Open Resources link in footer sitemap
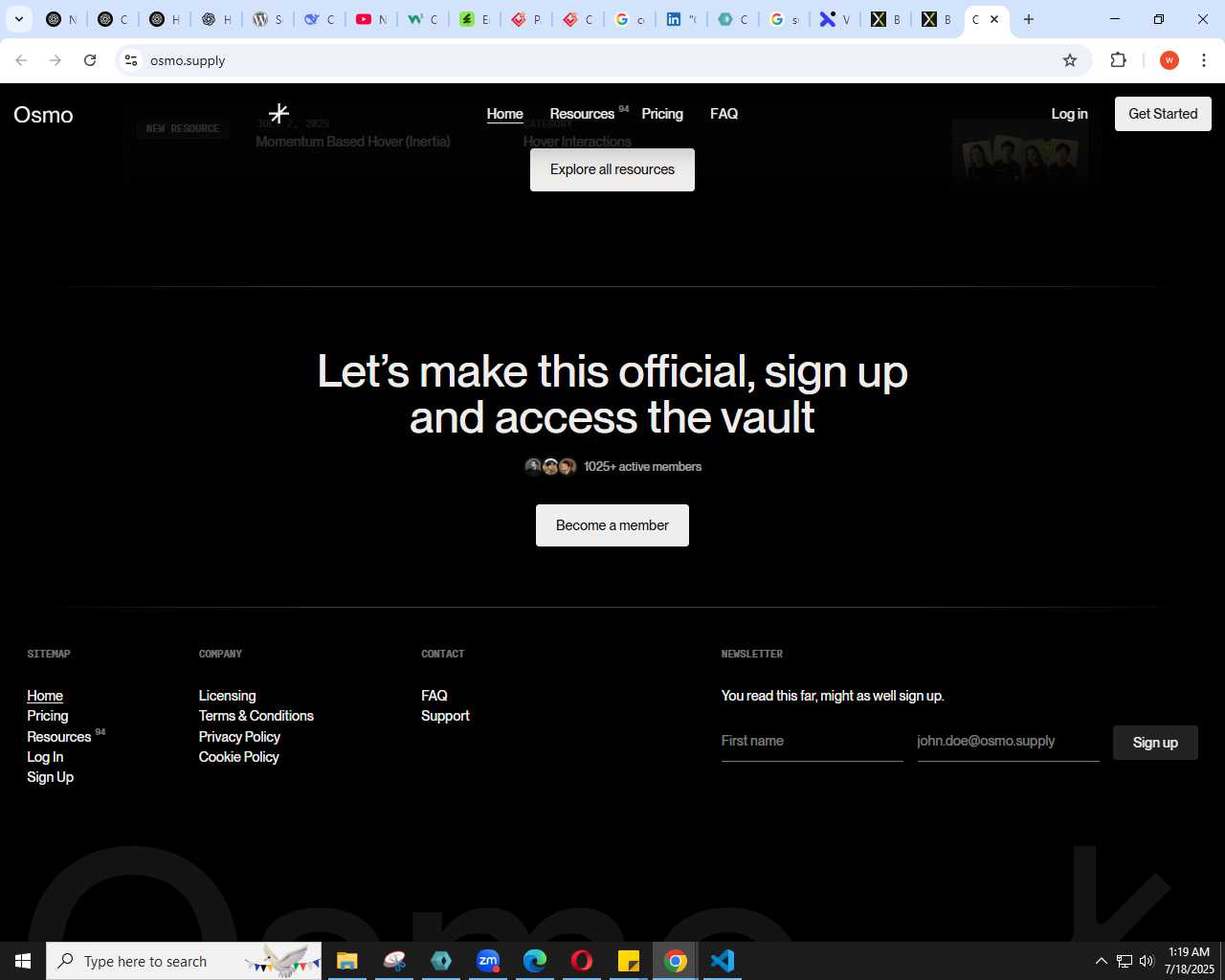 59,737
